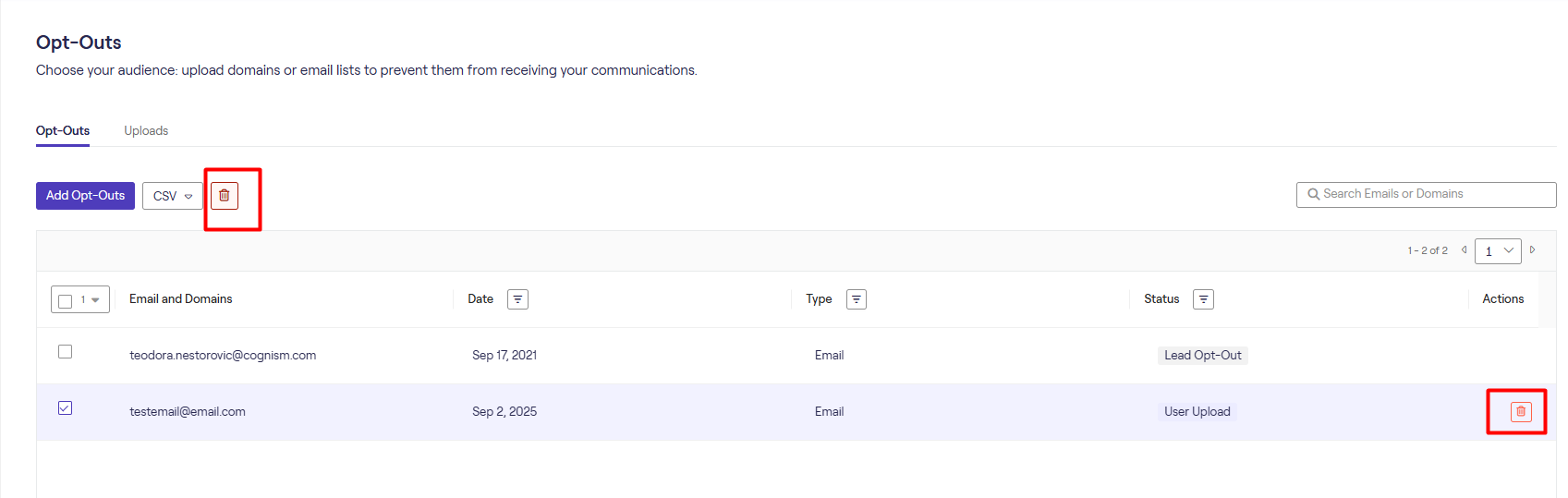This screenshot has height=498, width=1568.
Task: Go to next page arrow
Action: 1532,250
